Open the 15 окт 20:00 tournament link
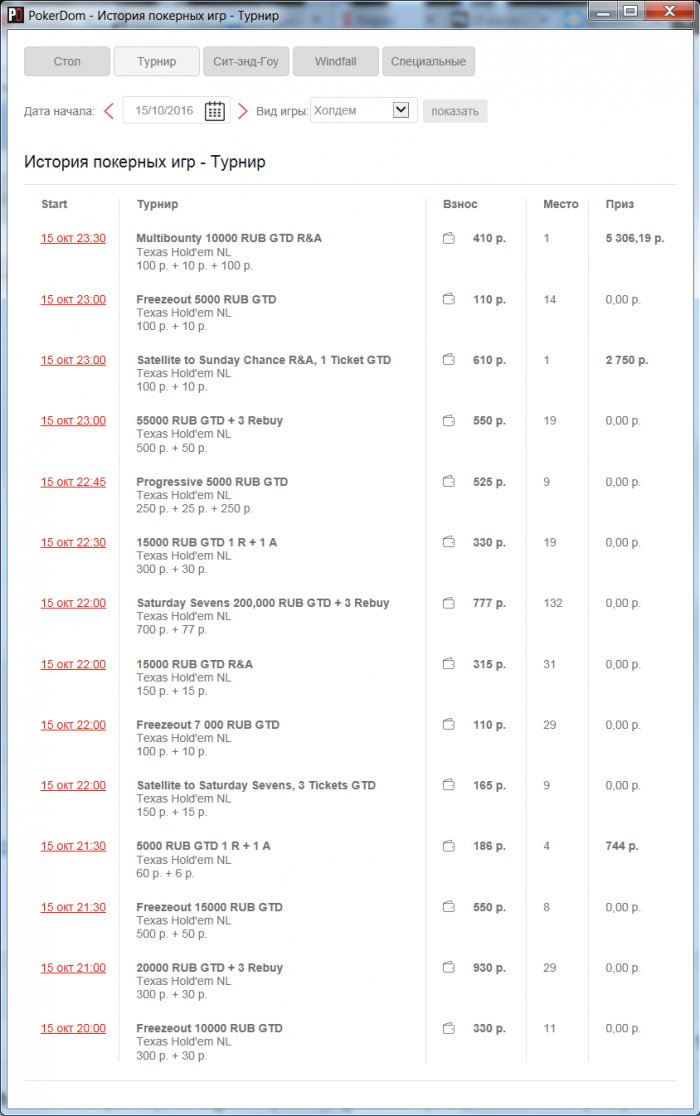This screenshot has height=1116, width=700. [x=73, y=1028]
